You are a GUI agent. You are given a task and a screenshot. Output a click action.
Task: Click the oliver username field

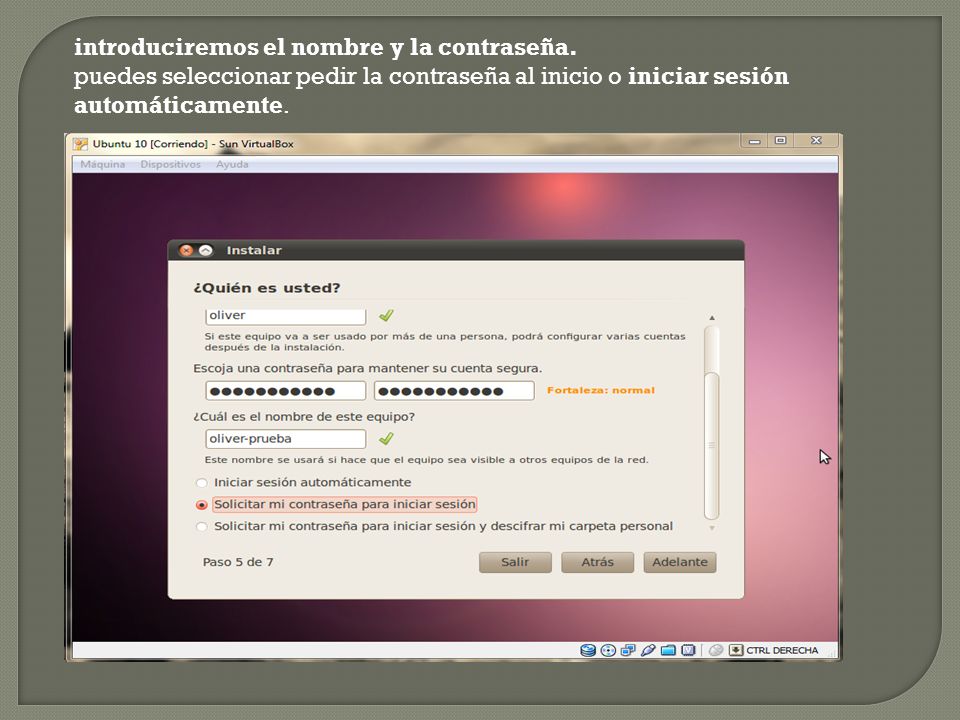pos(285,315)
